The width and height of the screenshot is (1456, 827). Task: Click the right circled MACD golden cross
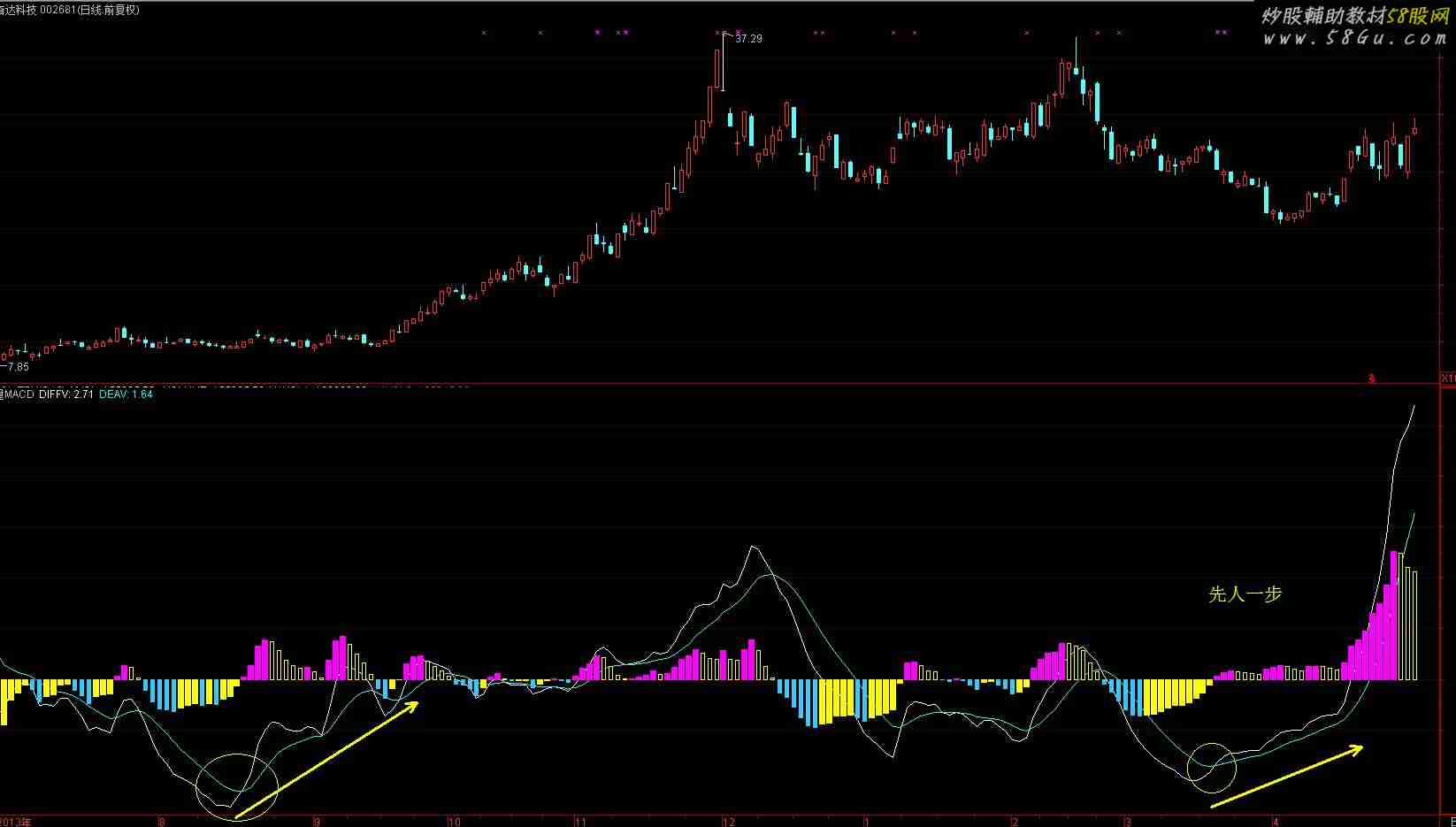1211,767
